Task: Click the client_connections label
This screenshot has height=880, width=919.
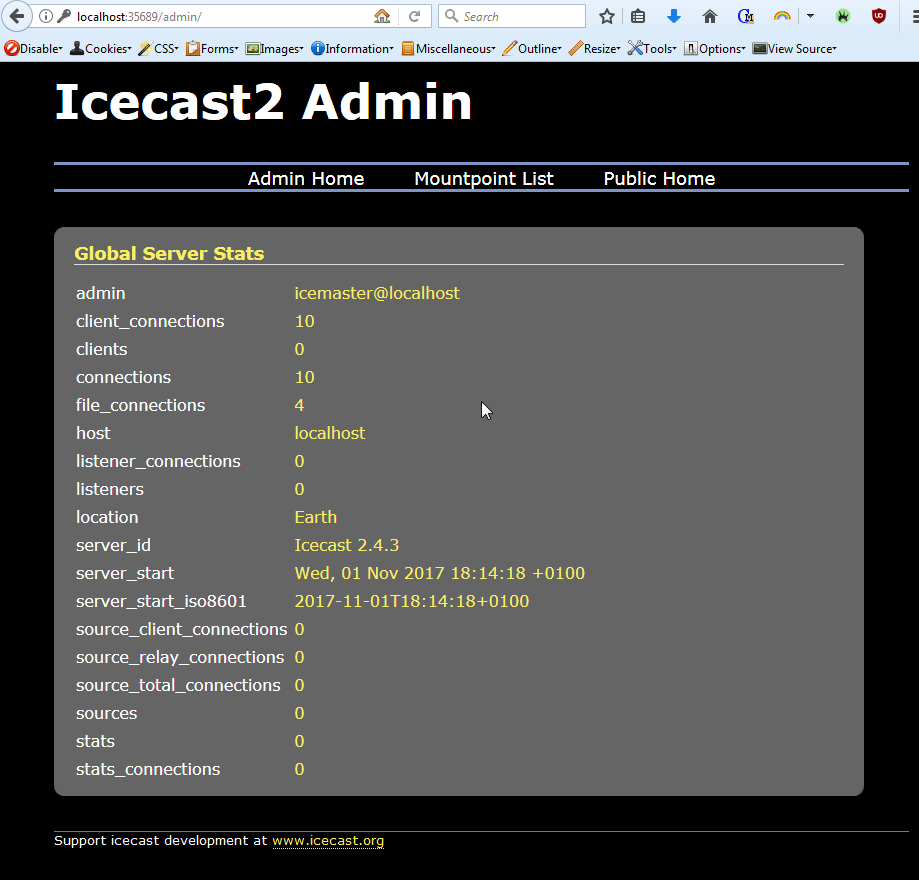Action: (150, 321)
